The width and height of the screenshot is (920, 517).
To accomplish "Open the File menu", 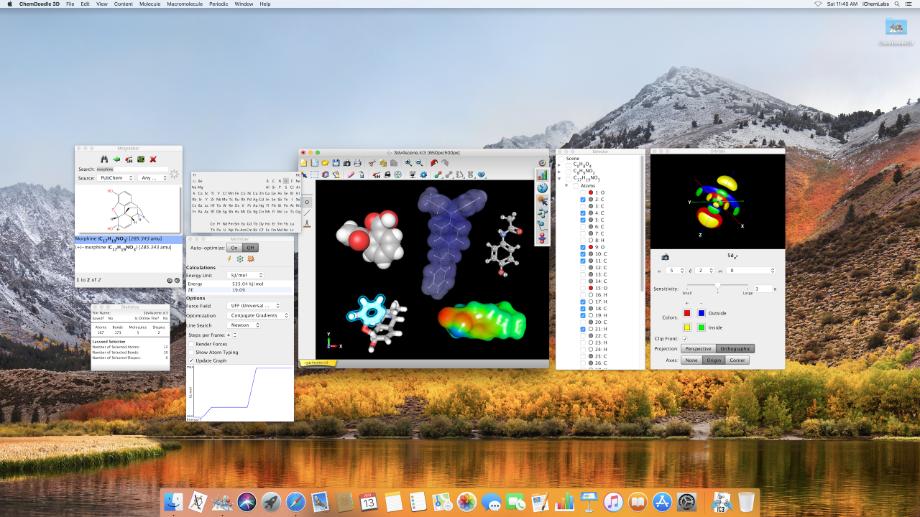I will point(70,4).
